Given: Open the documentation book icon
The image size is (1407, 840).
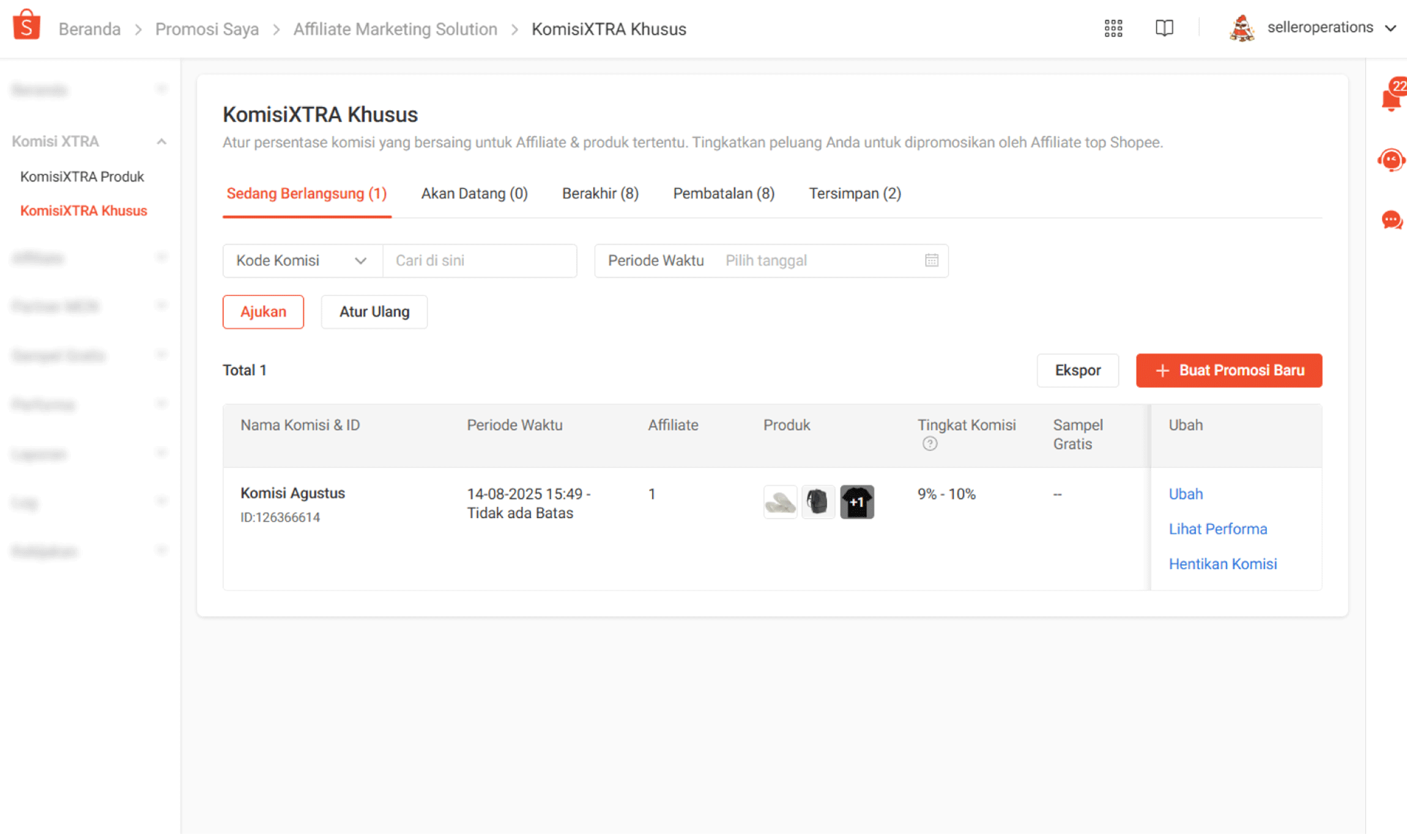Looking at the screenshot, I should click(x=1164, y=28).
